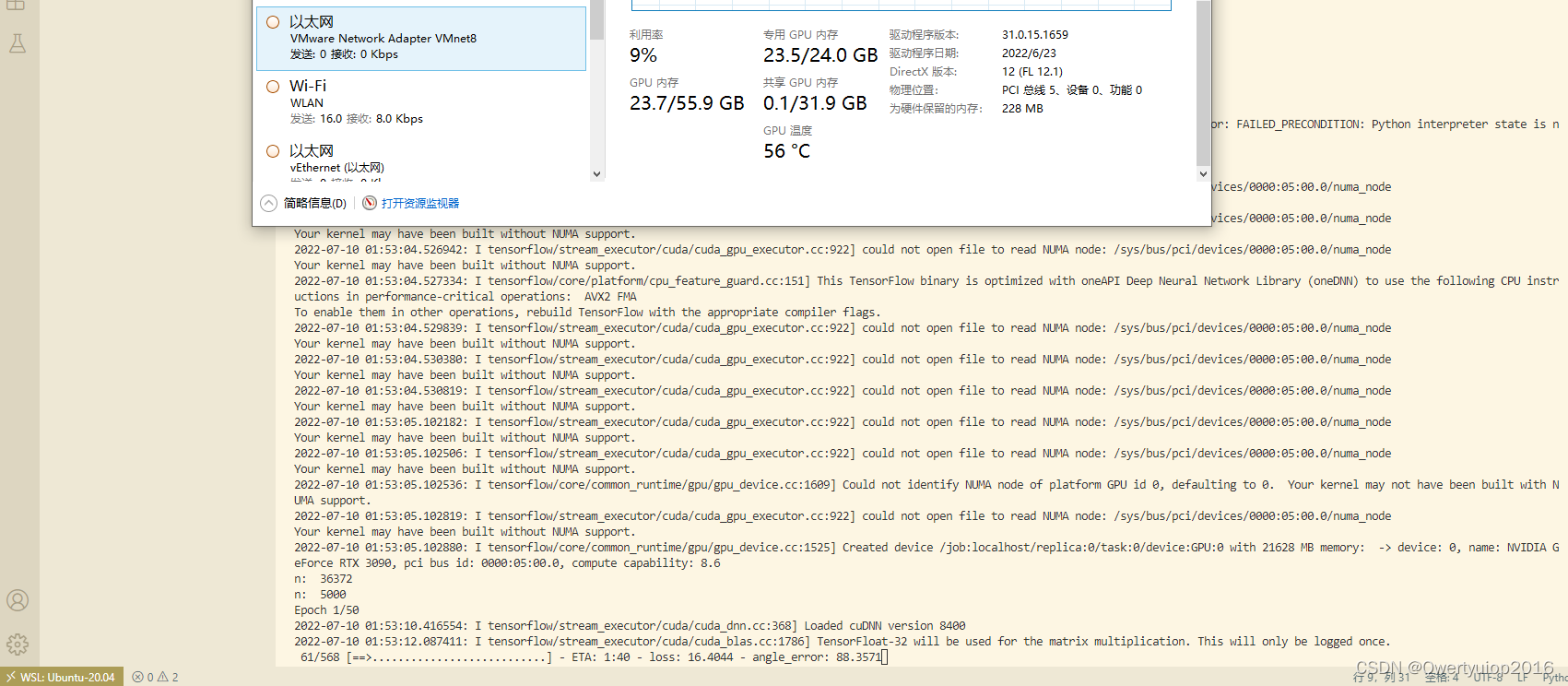Click terminal line 'n: 5000'
Screen dimensions: 1568x686
[320, 595]
